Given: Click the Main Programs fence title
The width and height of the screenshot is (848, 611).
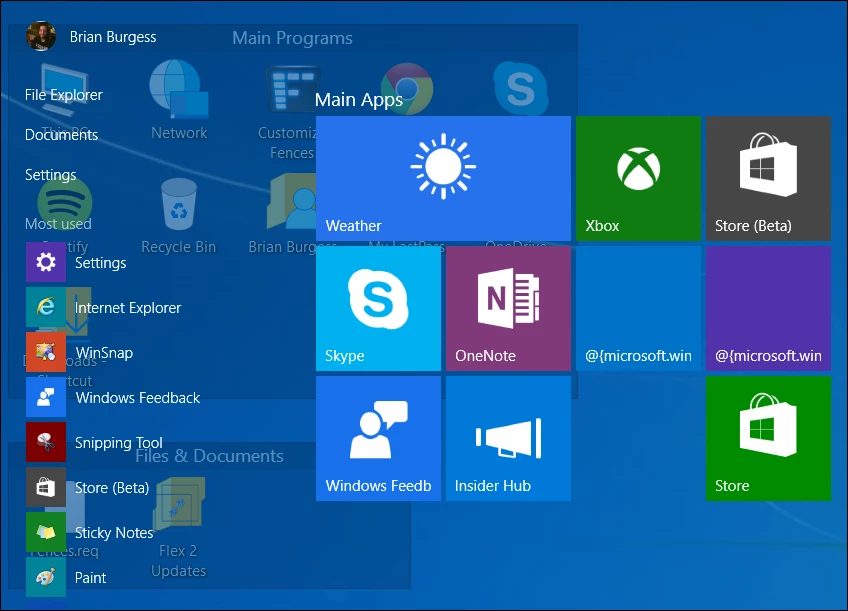Looking at the screenshot, I should (292, 38).
